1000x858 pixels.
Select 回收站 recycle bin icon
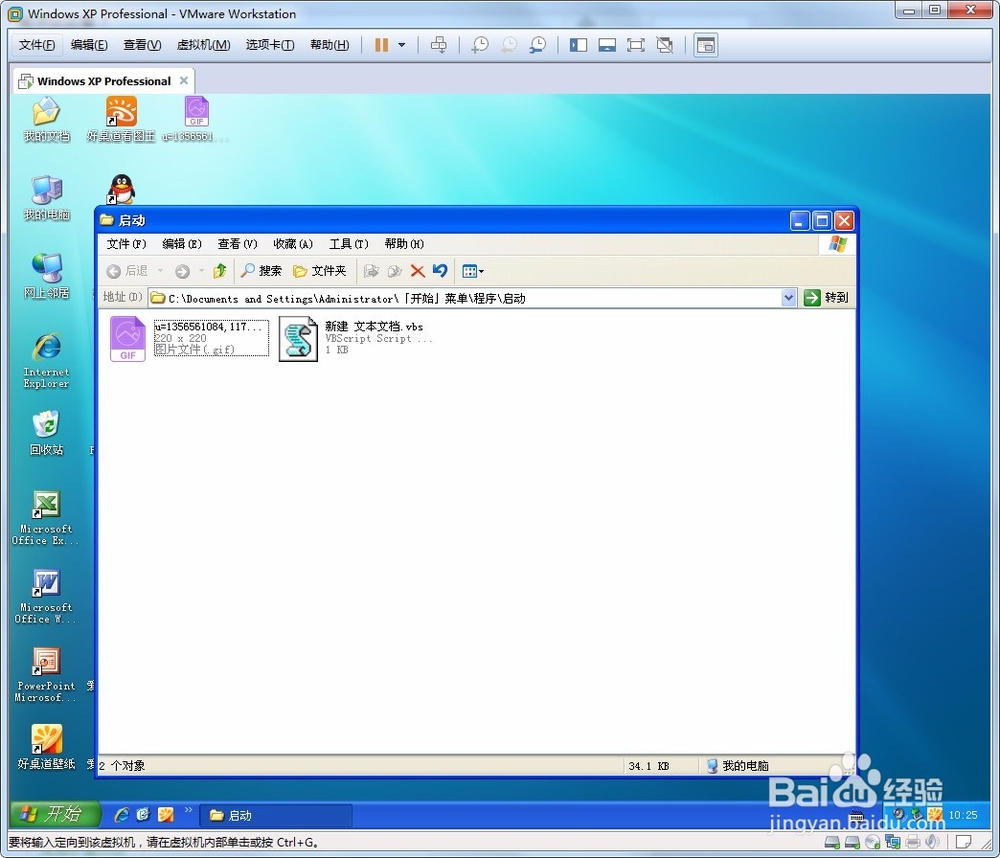coord(47,433)
